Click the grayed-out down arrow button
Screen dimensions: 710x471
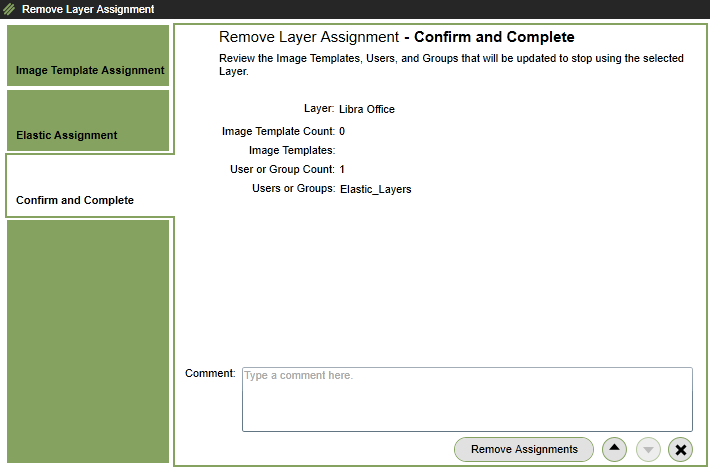point(648,449)
